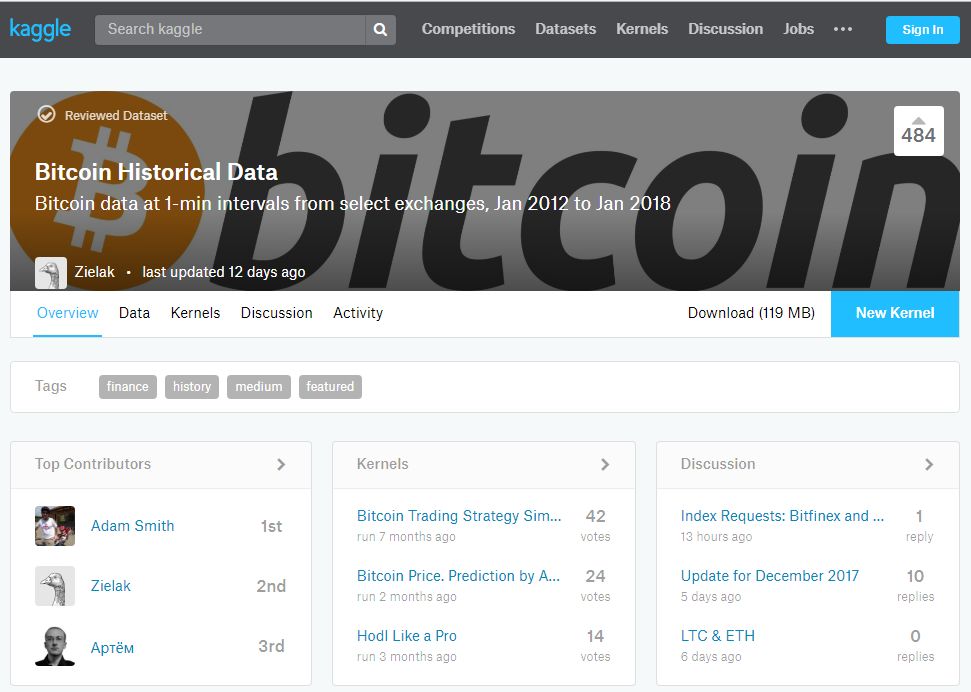Open Index Requests: Bitfinex discussion
Screen dimensions: 971x692
pyautogui.click(x=782, y=516)
